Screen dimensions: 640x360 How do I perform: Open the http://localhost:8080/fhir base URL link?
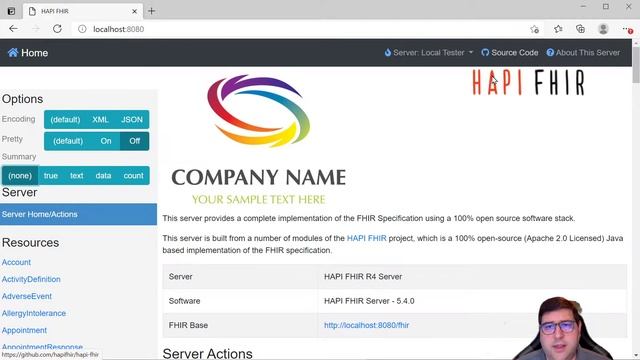(x=367, y=325)
